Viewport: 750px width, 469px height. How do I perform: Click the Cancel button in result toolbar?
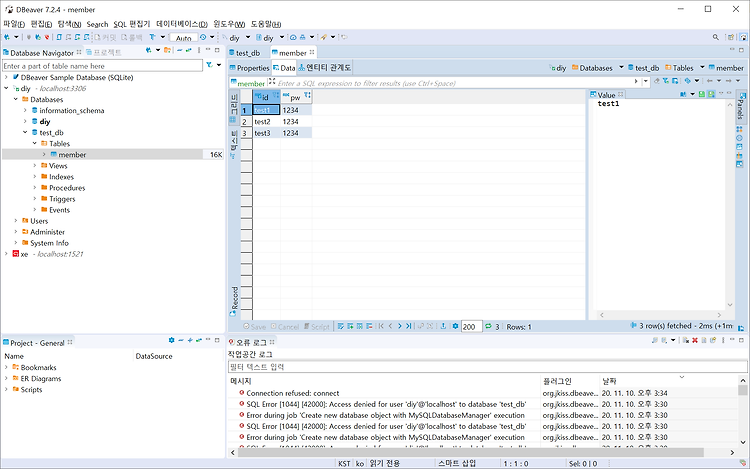(285, 327)
